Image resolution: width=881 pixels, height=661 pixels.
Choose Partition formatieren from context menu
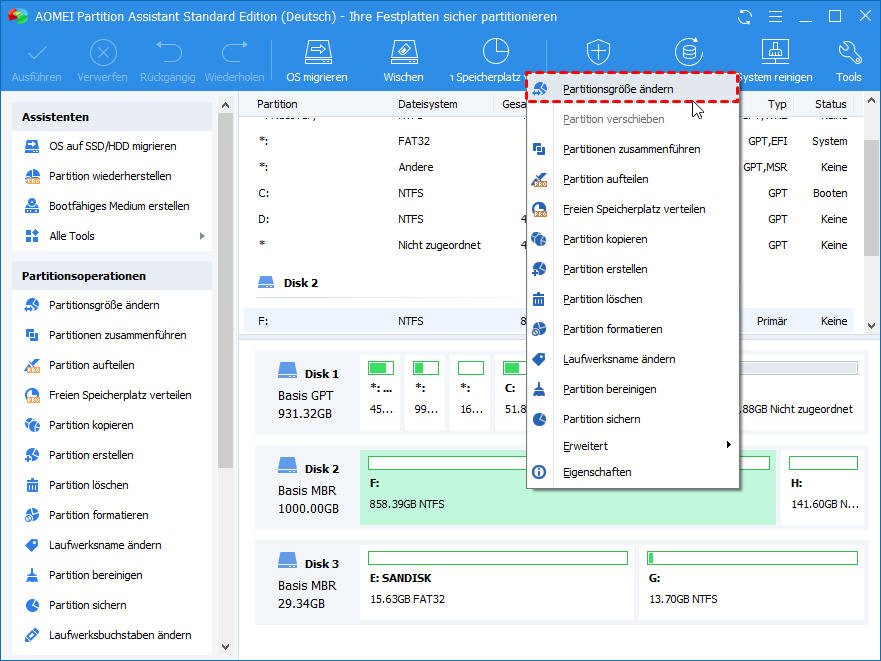point(632,329)
